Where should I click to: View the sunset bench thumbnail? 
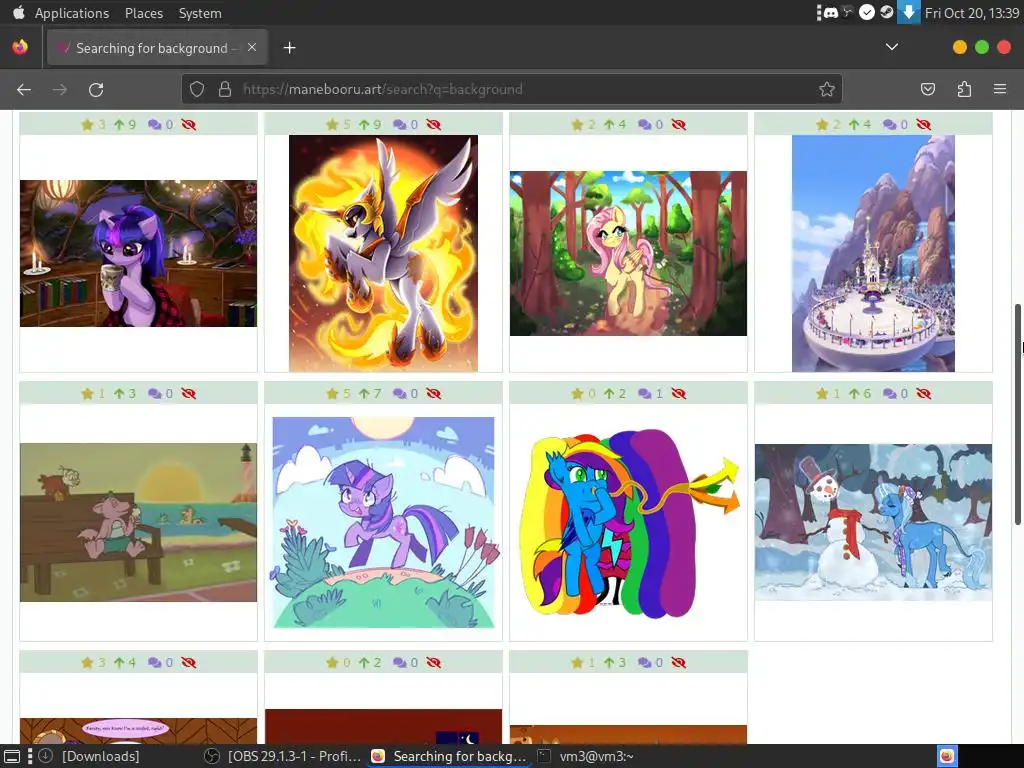coord(138,522)
